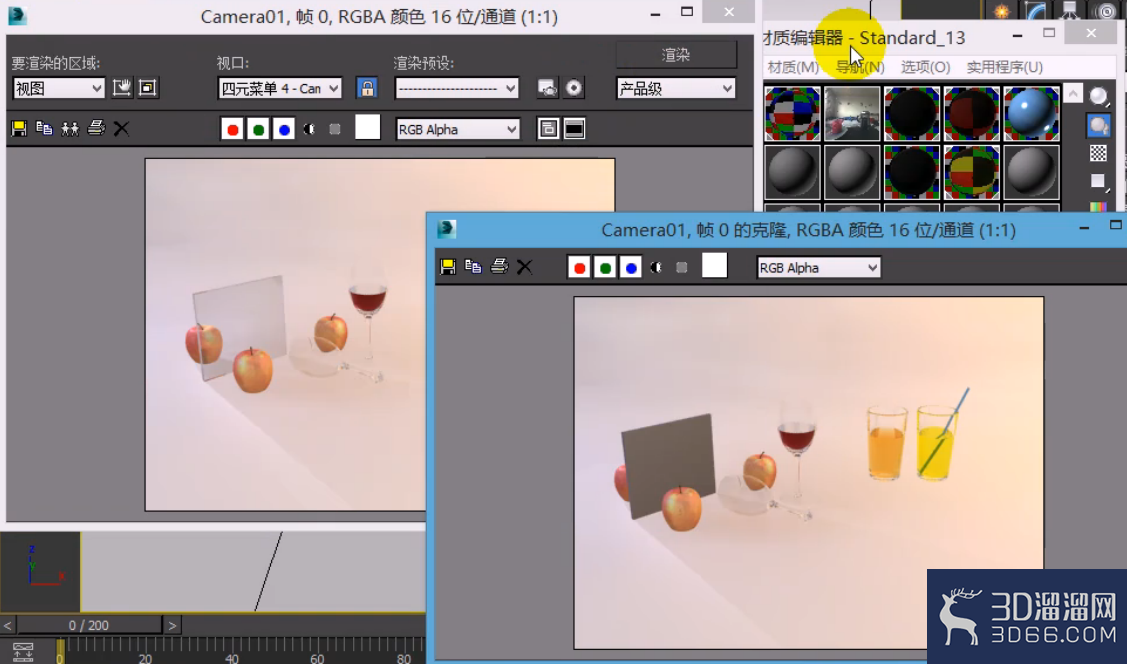The image size is (1127, 664).
Task: Toggle red channel in cloned window
Action: coord(579,268)
